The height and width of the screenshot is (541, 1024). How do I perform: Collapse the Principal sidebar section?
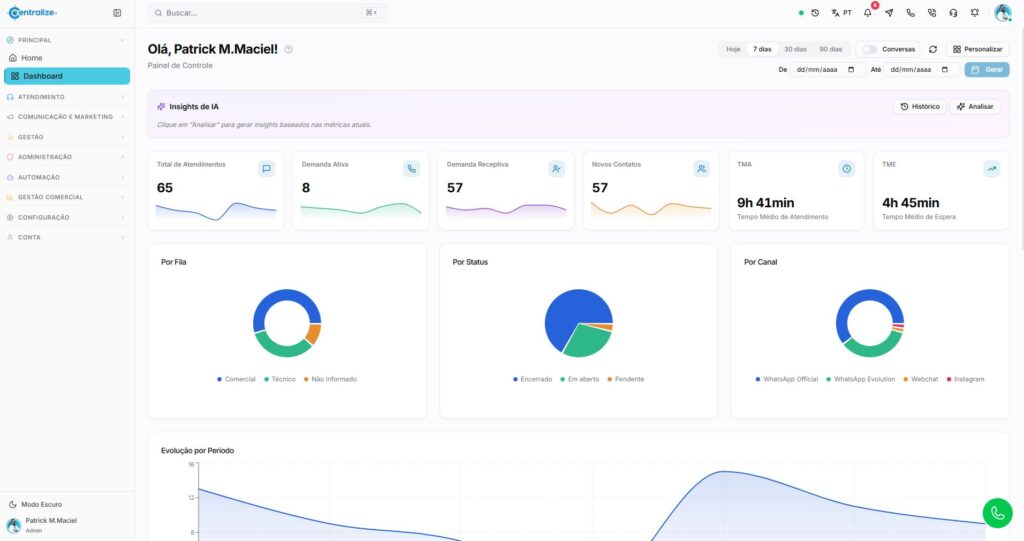coord(67,40)
